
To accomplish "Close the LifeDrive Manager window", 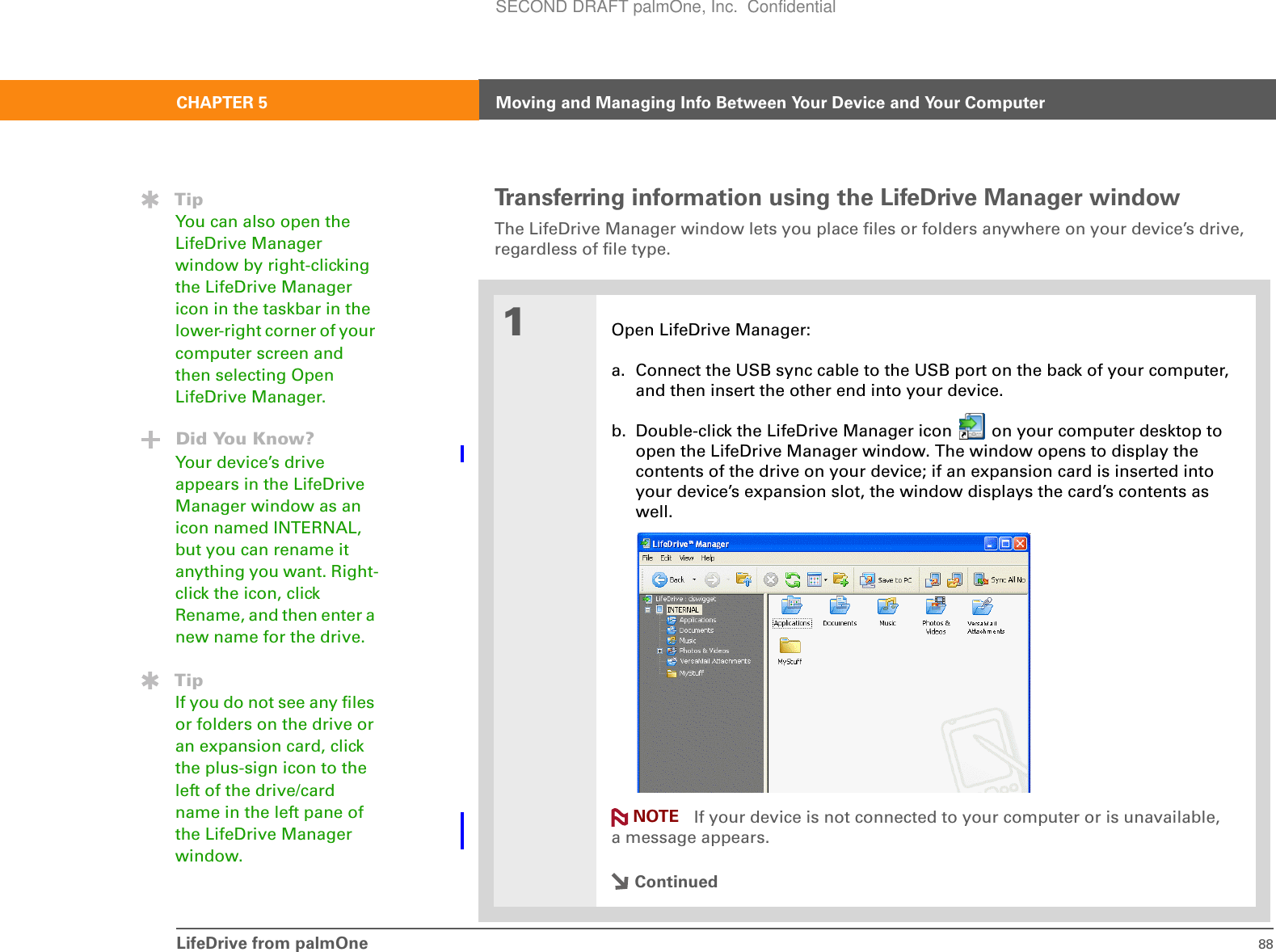I will (x=1021, y=544).
